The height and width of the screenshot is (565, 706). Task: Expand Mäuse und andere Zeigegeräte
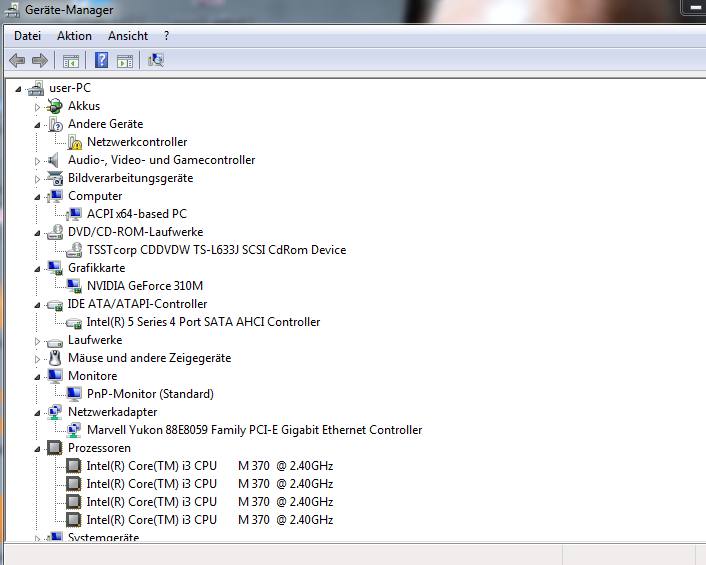37,359
